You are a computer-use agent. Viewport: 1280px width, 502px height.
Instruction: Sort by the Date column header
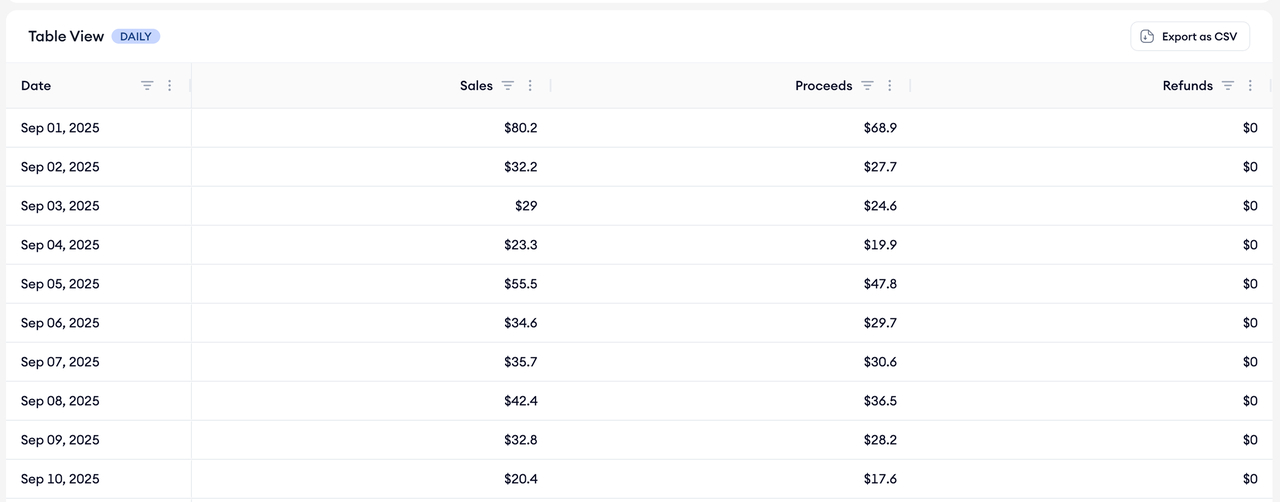pyautogui.click(x=36, y=86)
